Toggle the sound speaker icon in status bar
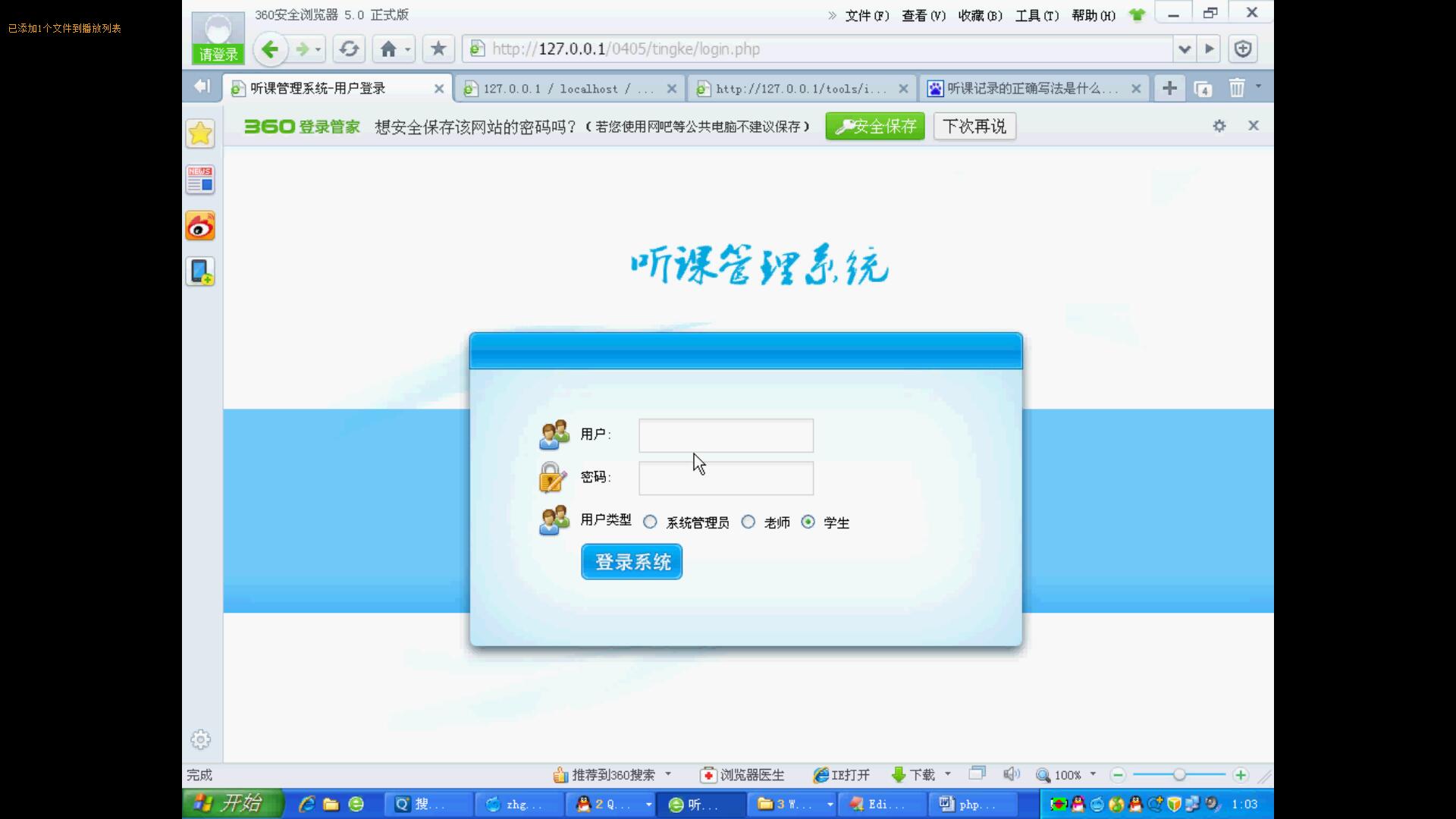The width and height of the screenshot is (1456, 819). click(1011, 774)
